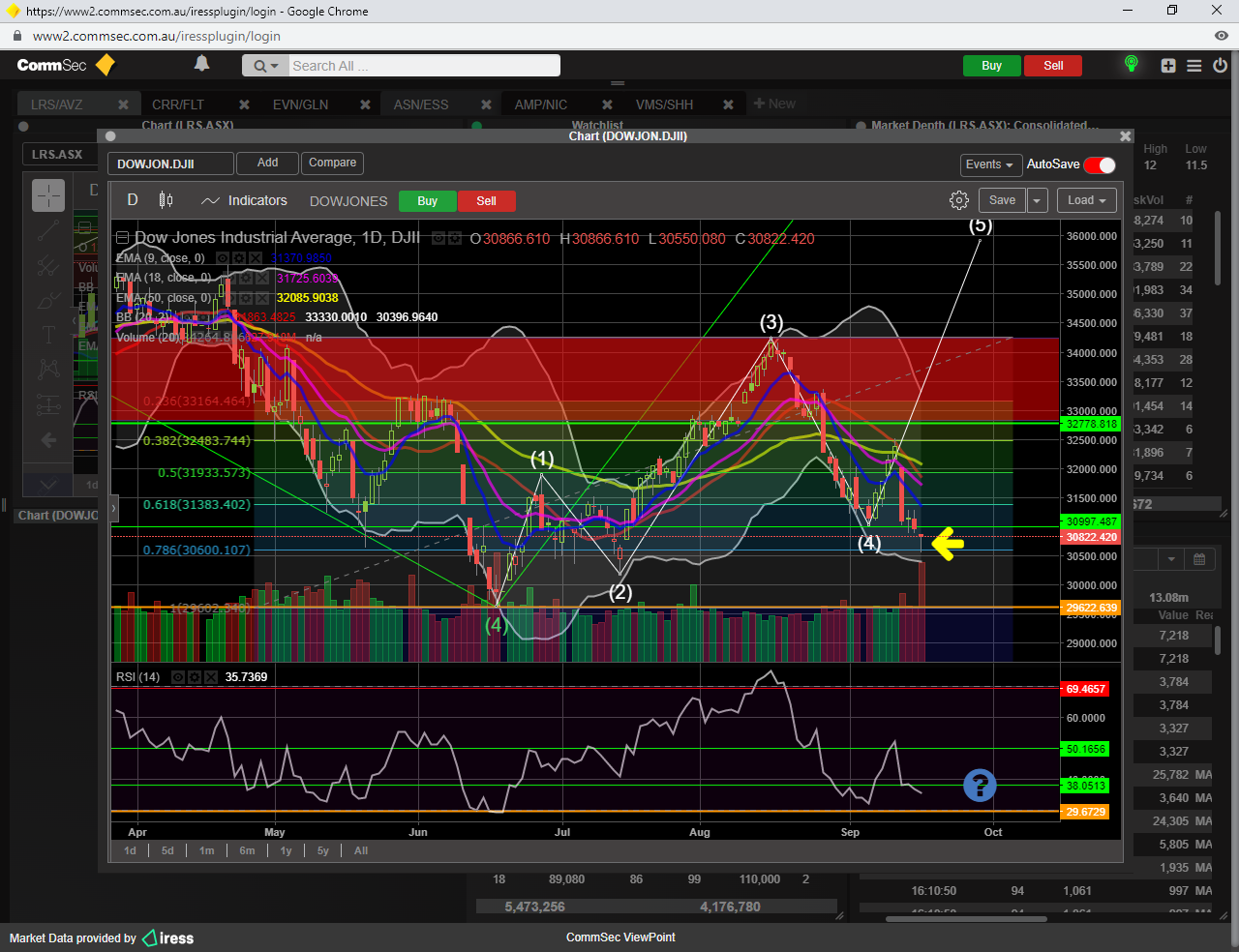The width and height of the screenshot is (1239, 952).
Task: Close the AMP/NIC tab
Action: pyautogui.click(x=607, y=104)
